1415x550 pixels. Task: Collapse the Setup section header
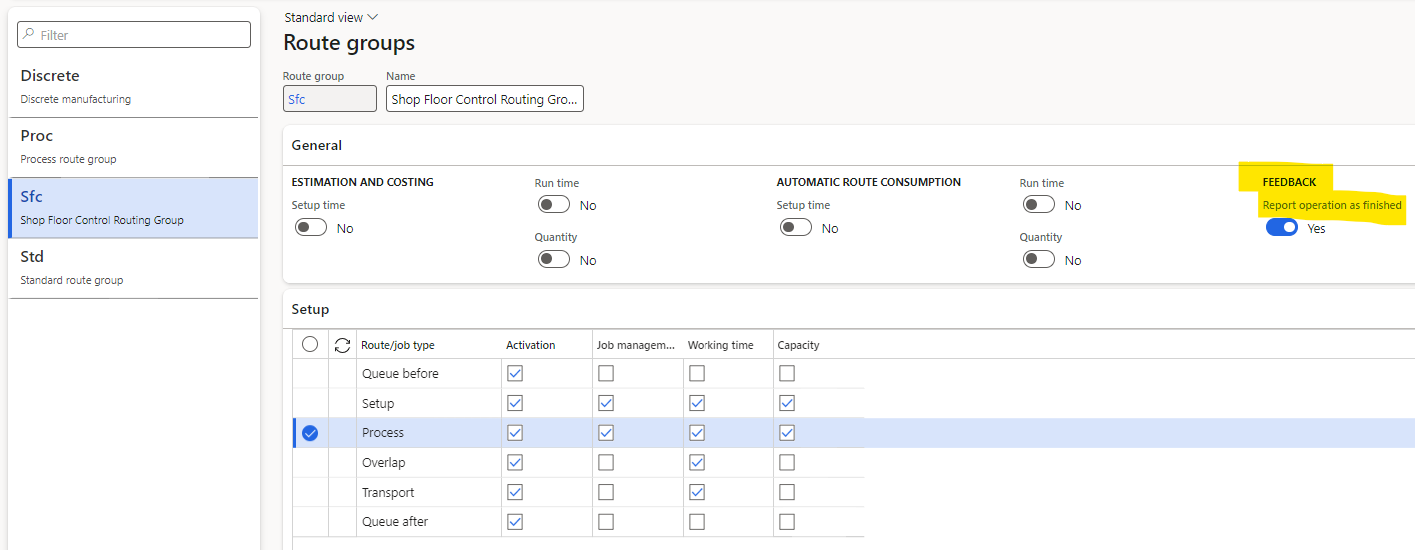(310, 310)
